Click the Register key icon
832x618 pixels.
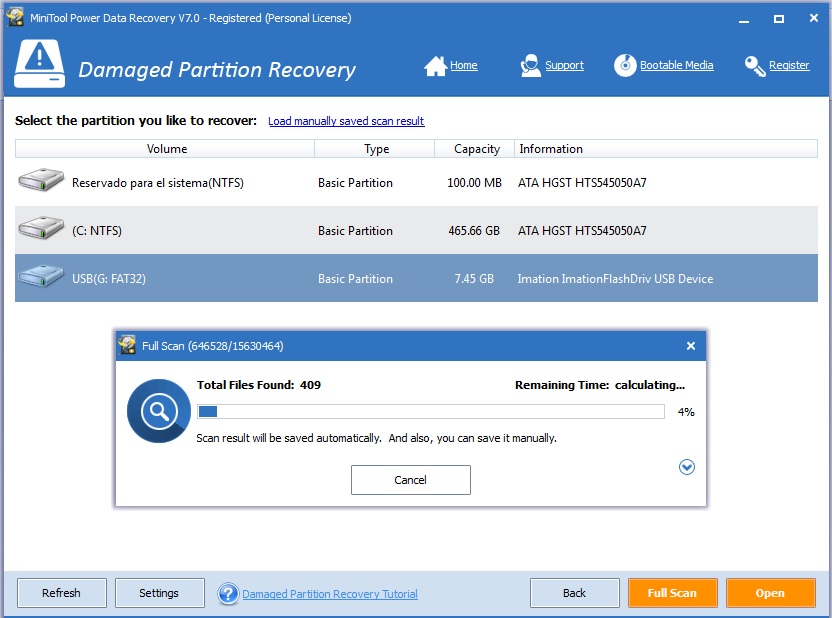point(755,66)
